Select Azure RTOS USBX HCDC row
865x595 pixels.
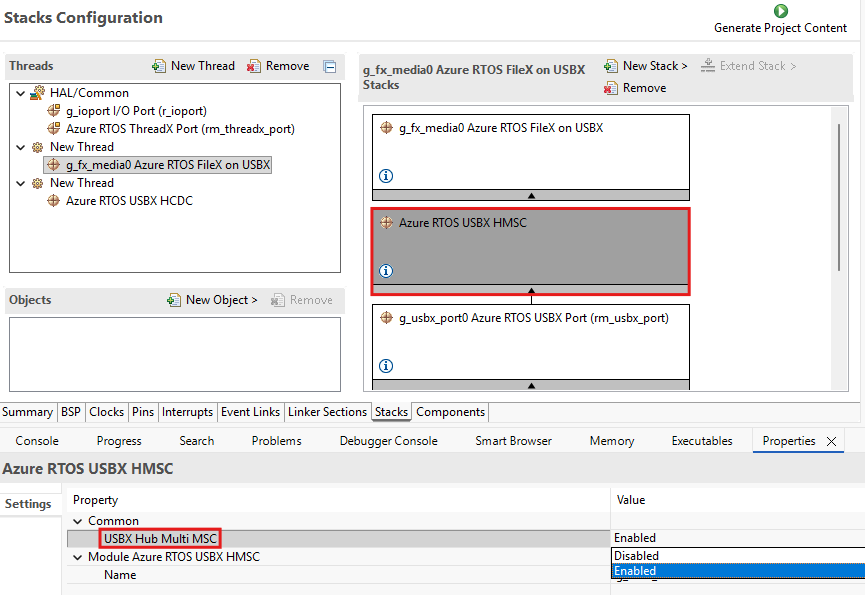pyautogui.click(x=129, y=201)
